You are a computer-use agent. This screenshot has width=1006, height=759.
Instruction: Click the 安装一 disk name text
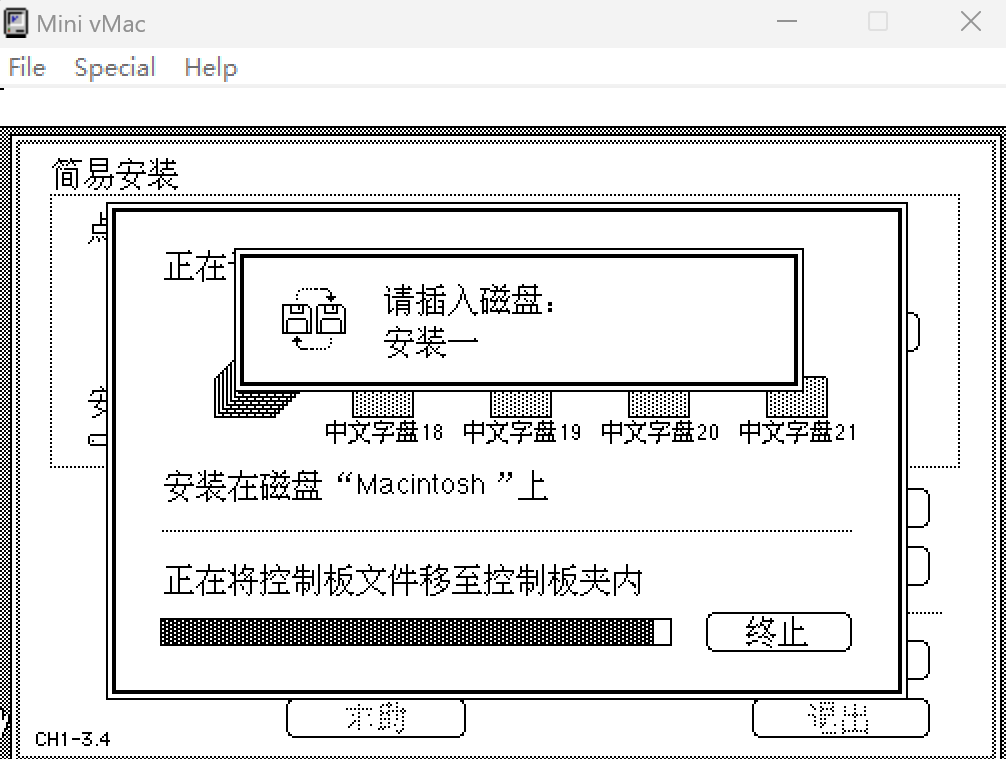click(431, 344)
